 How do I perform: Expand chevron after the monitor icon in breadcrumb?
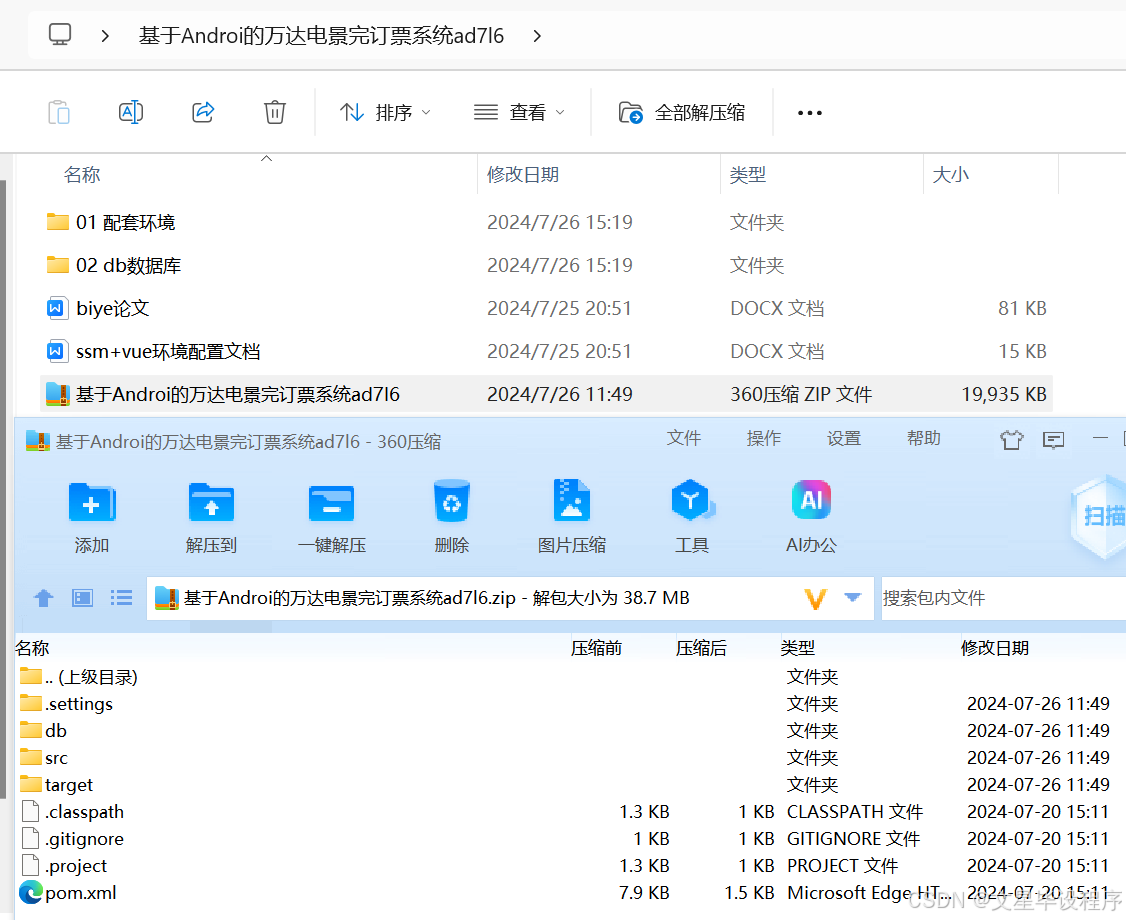pos(105,36)
